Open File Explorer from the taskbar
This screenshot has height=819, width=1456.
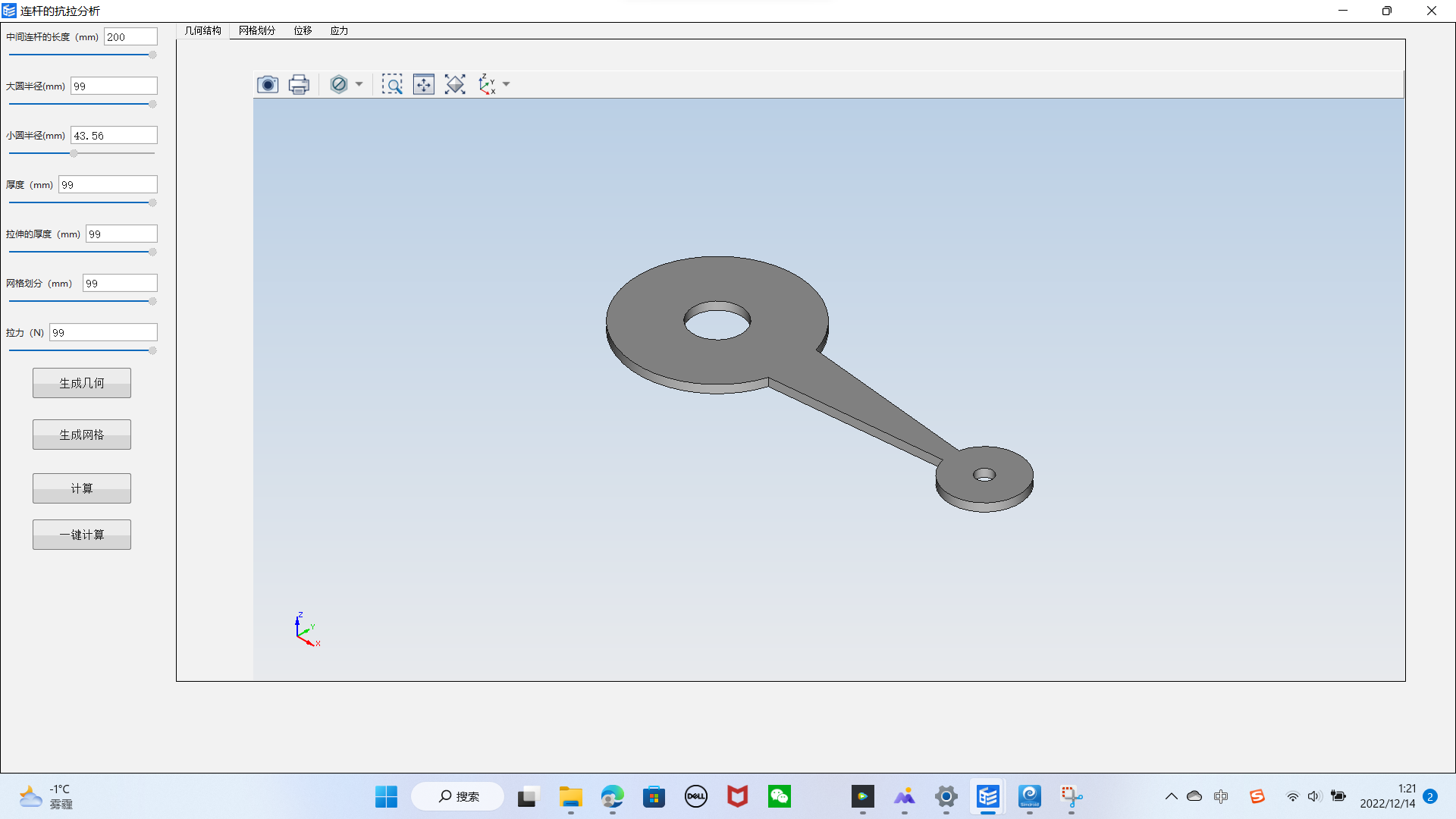click(x=570, y=796)
